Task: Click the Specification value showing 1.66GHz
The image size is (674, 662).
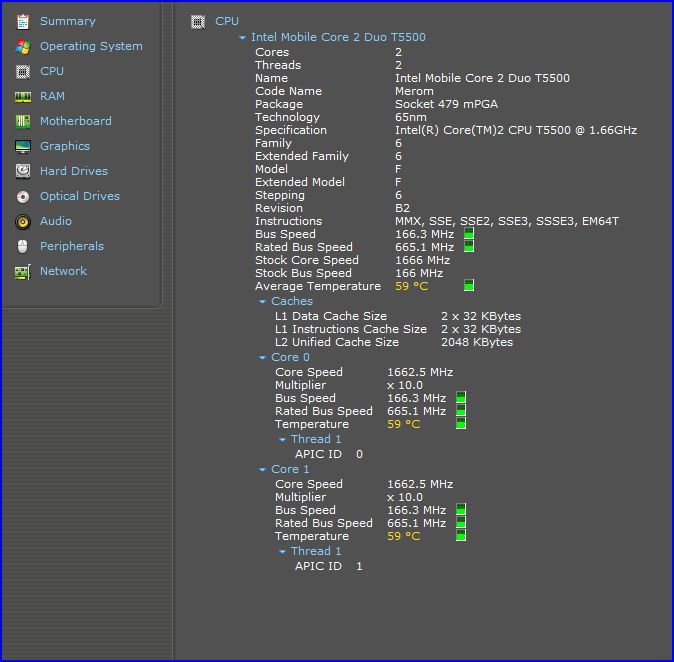Action: point(516,130)
